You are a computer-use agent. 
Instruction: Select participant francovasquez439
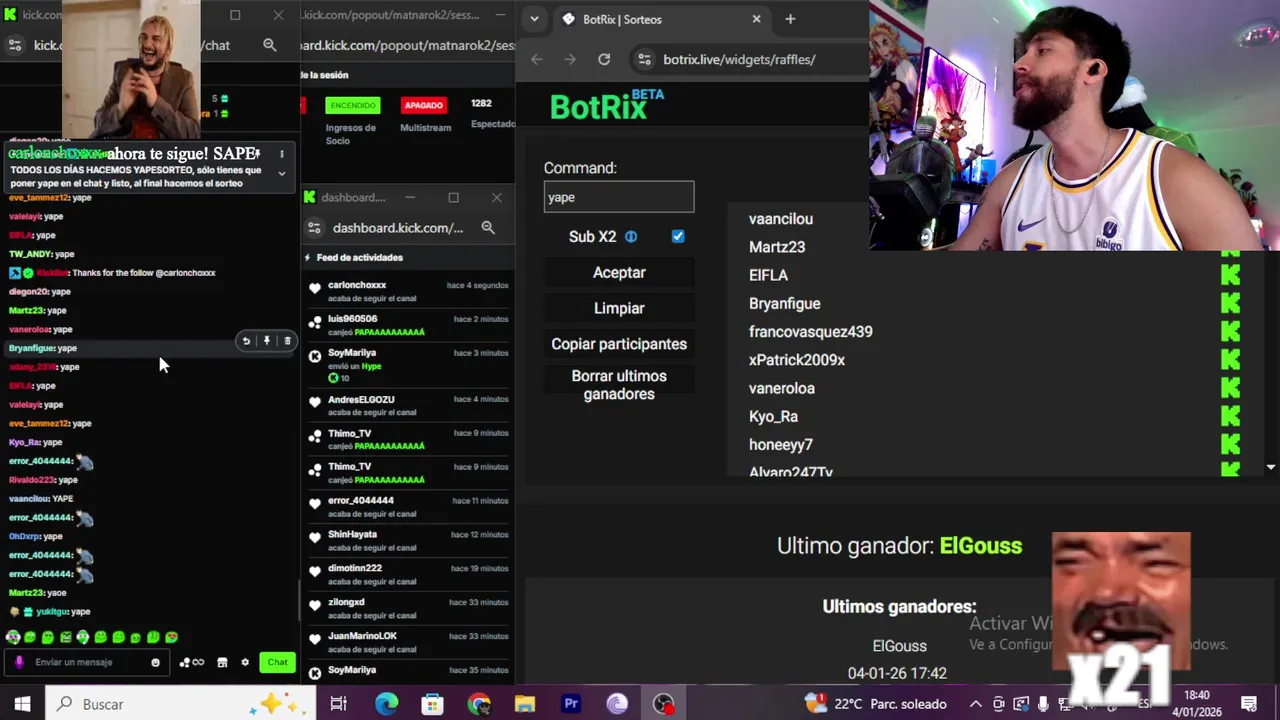pos(810,331)
